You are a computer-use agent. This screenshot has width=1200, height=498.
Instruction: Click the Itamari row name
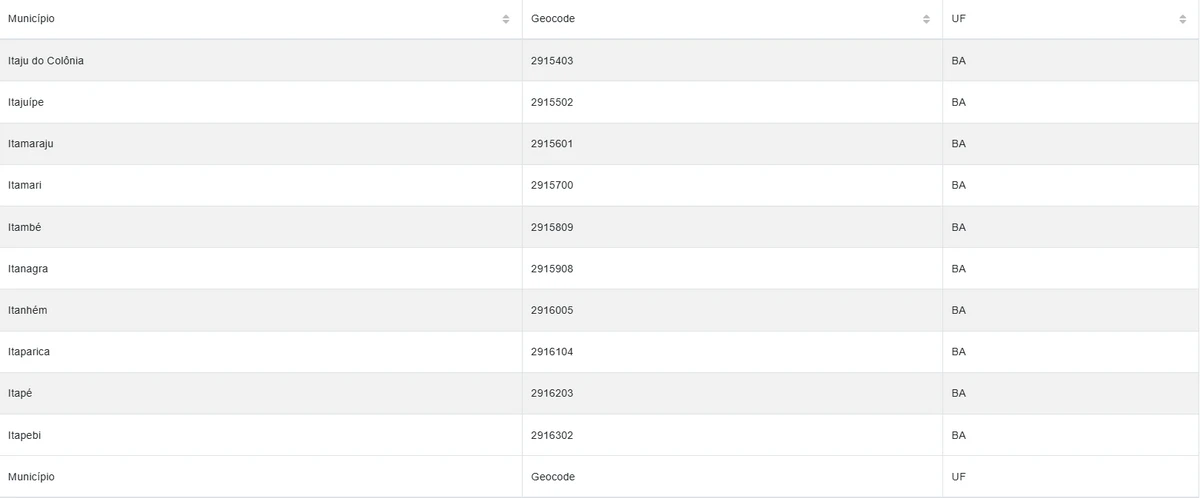(24, 186)
